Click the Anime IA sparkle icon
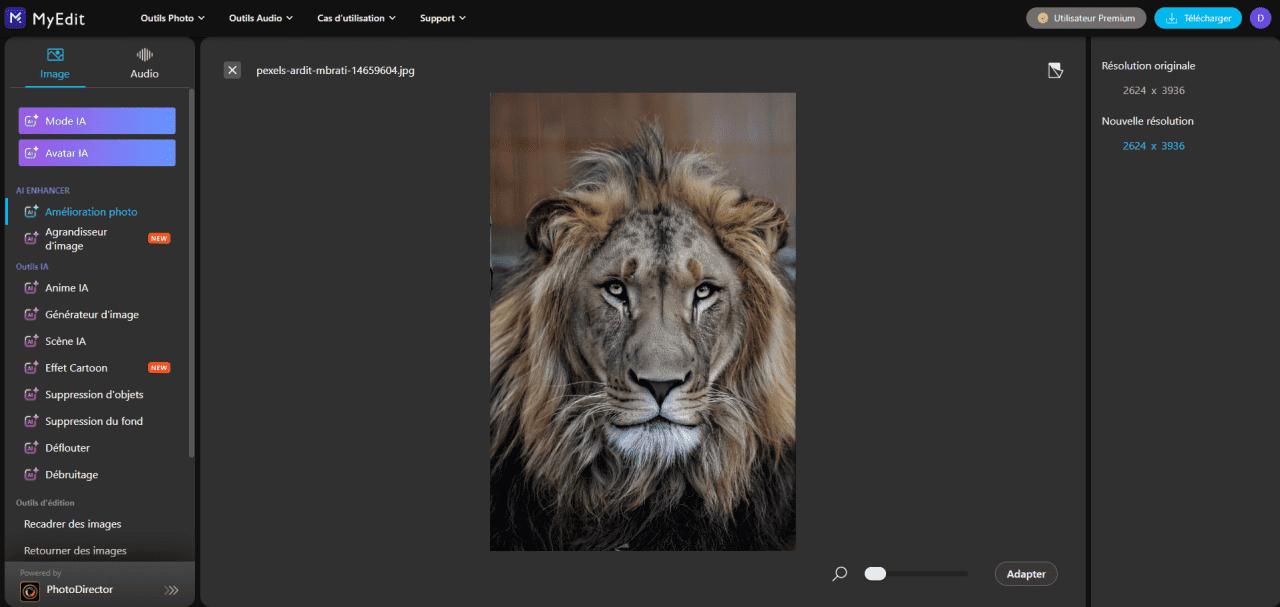 point(31,288)
